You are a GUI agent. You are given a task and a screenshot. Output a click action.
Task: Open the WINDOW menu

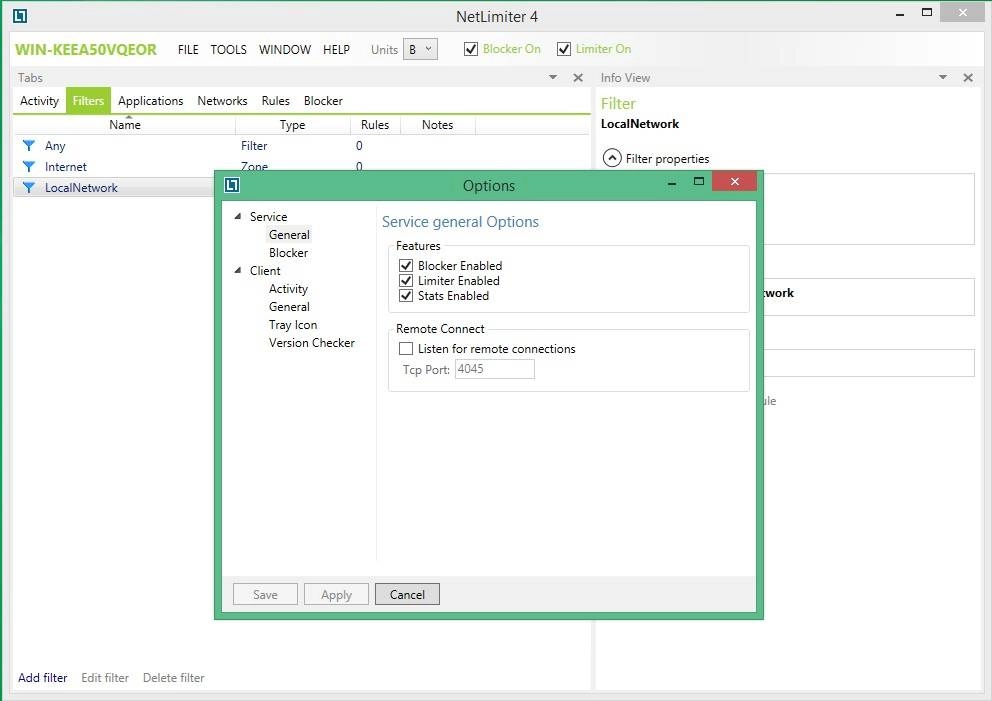tap(285, 49)
